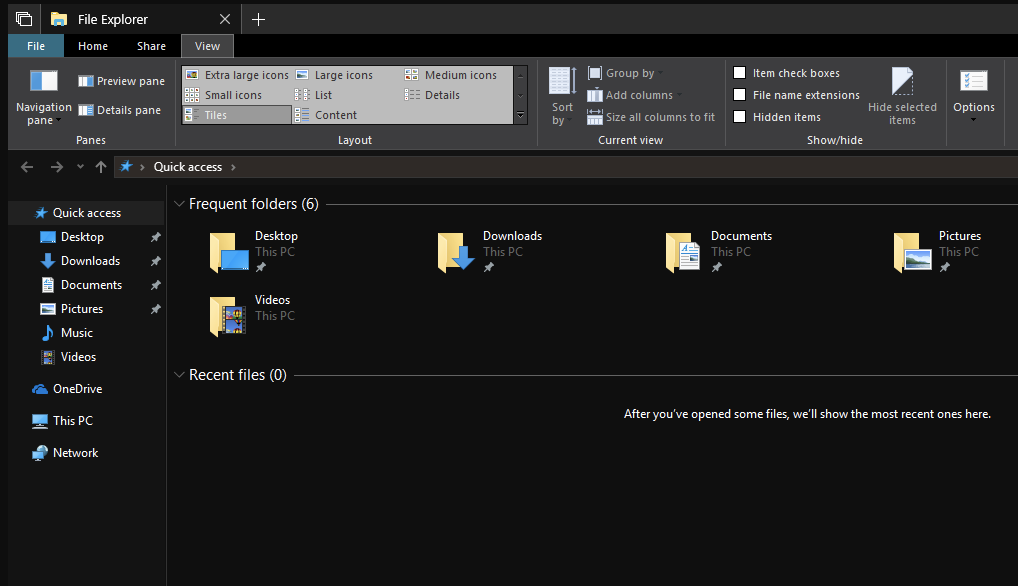Open the Desktop folder tile
This screenshot has width=1018, height=586.
tap(254, 252)
